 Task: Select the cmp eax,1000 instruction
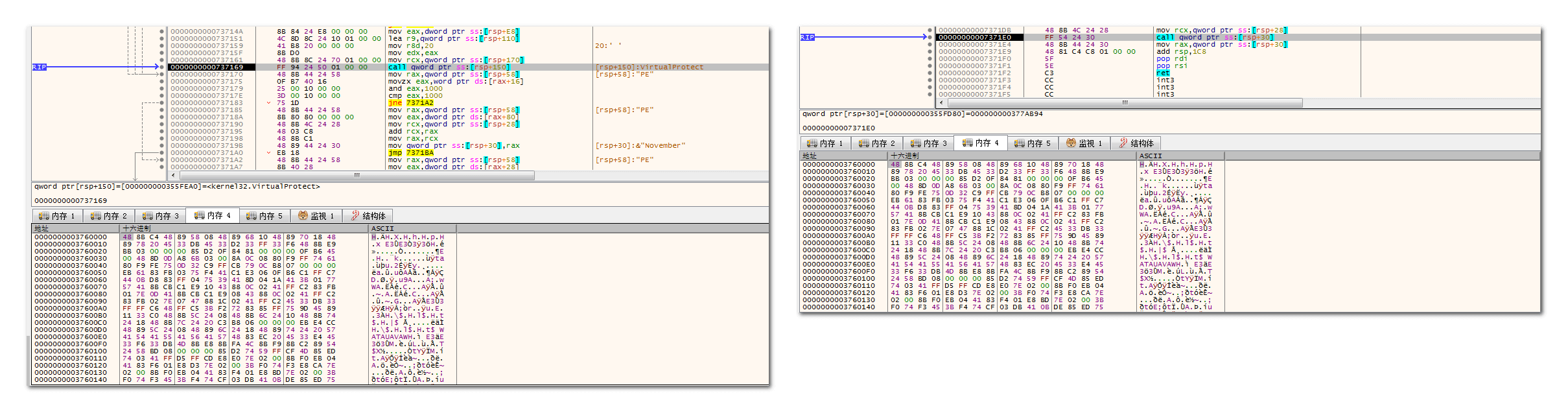(415, 95)
